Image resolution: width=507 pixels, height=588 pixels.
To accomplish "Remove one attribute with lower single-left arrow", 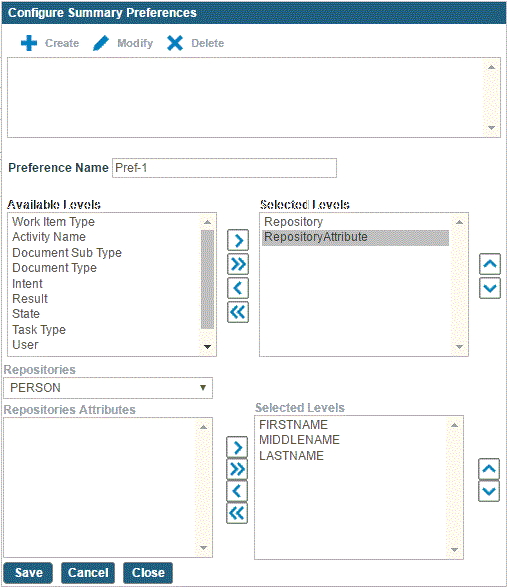I will 237,491.
